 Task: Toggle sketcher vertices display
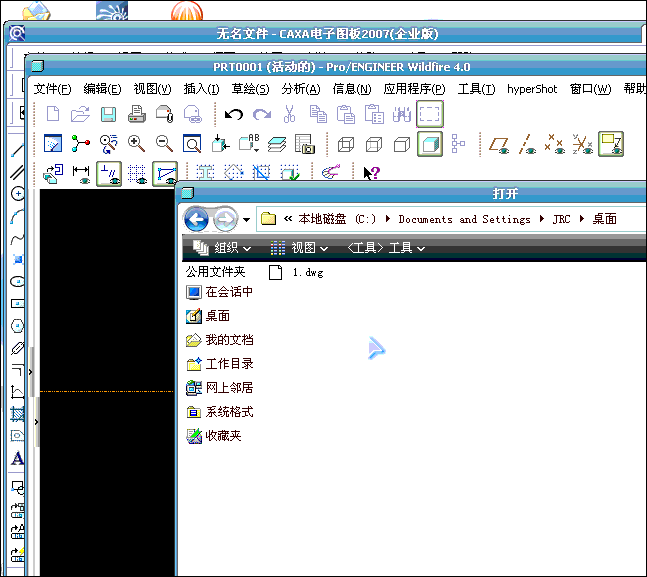click(x=165, y=174)
